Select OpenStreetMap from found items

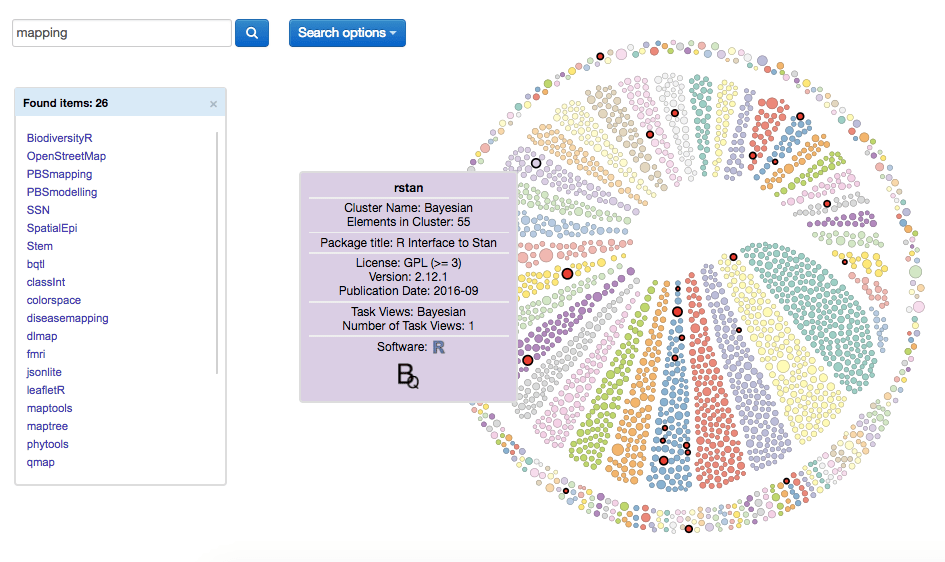66,156
